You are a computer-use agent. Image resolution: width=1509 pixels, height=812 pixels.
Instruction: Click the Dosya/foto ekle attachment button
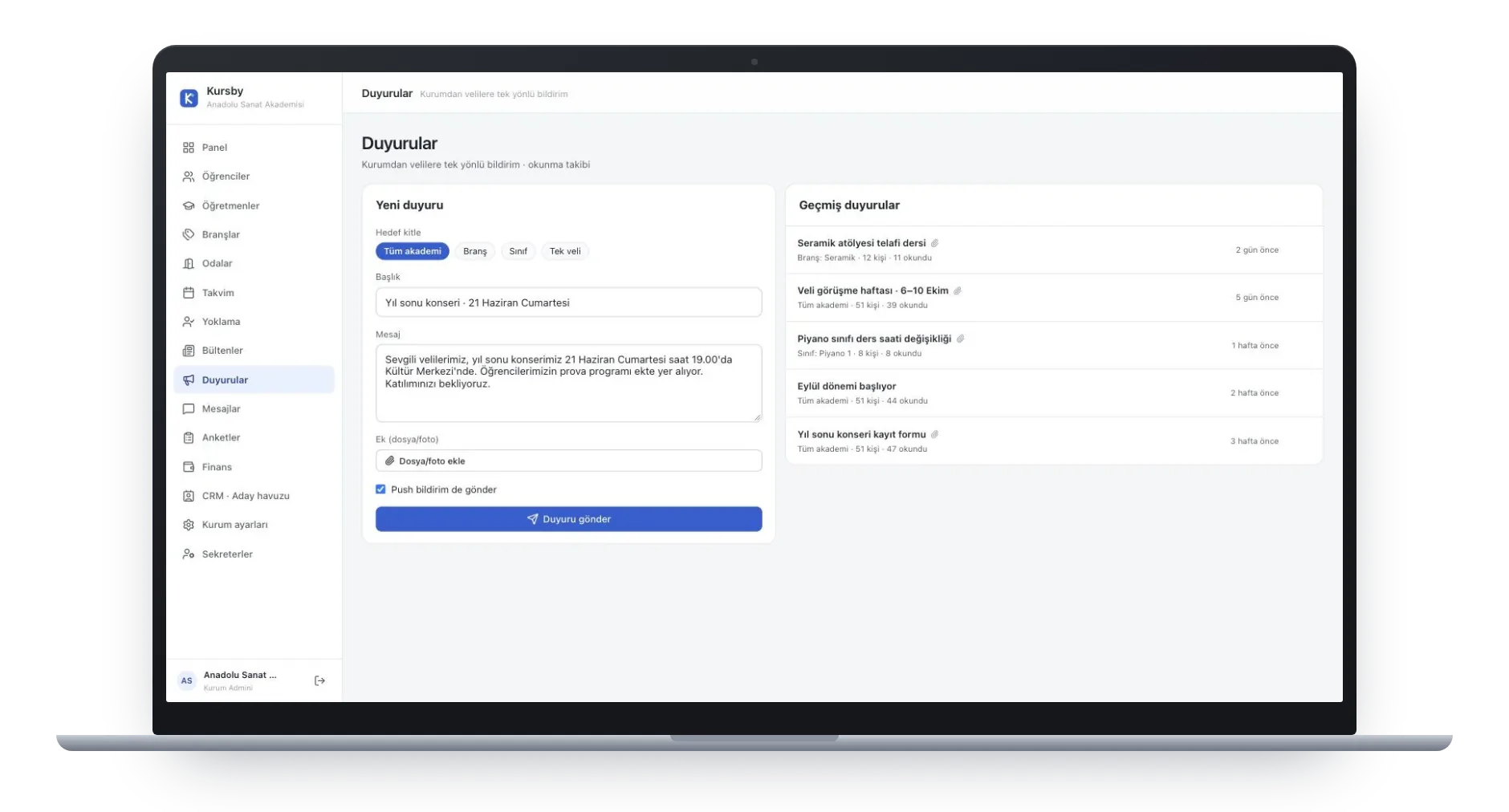tap(569, 461)
